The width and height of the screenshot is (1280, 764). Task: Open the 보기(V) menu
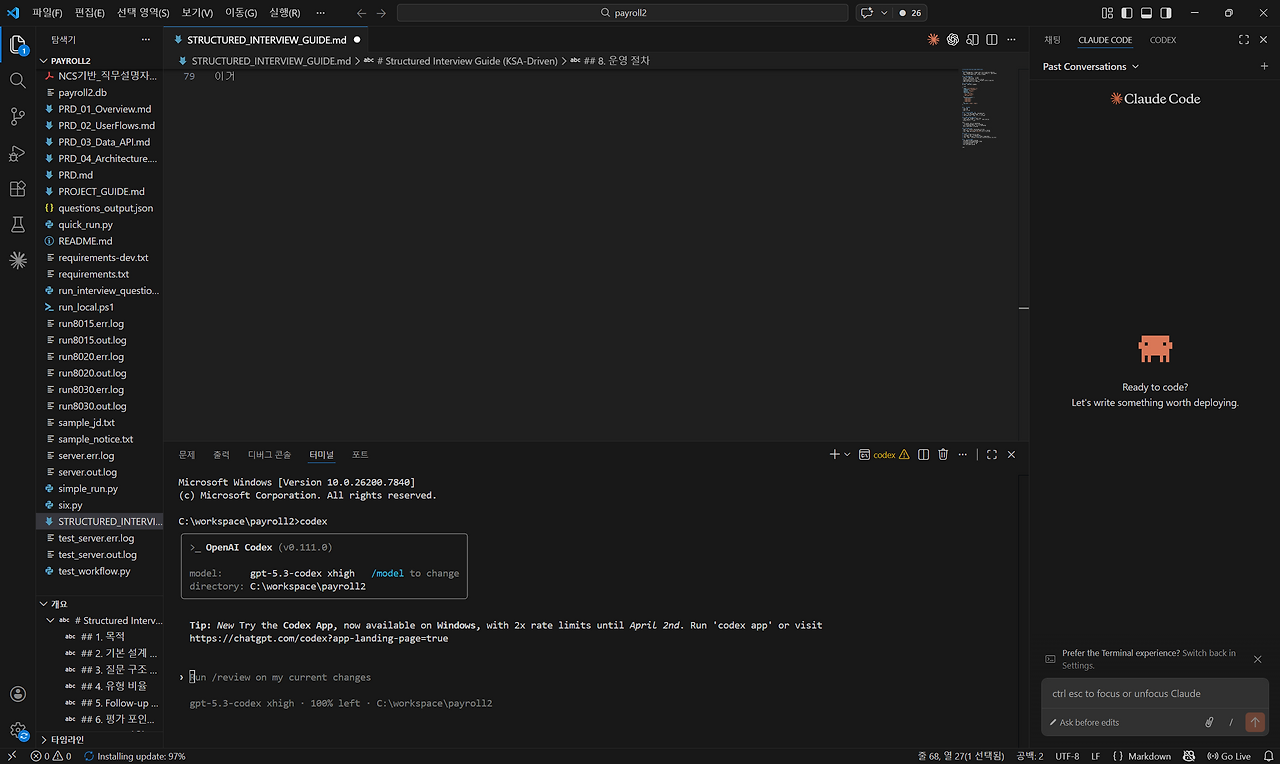197,13
